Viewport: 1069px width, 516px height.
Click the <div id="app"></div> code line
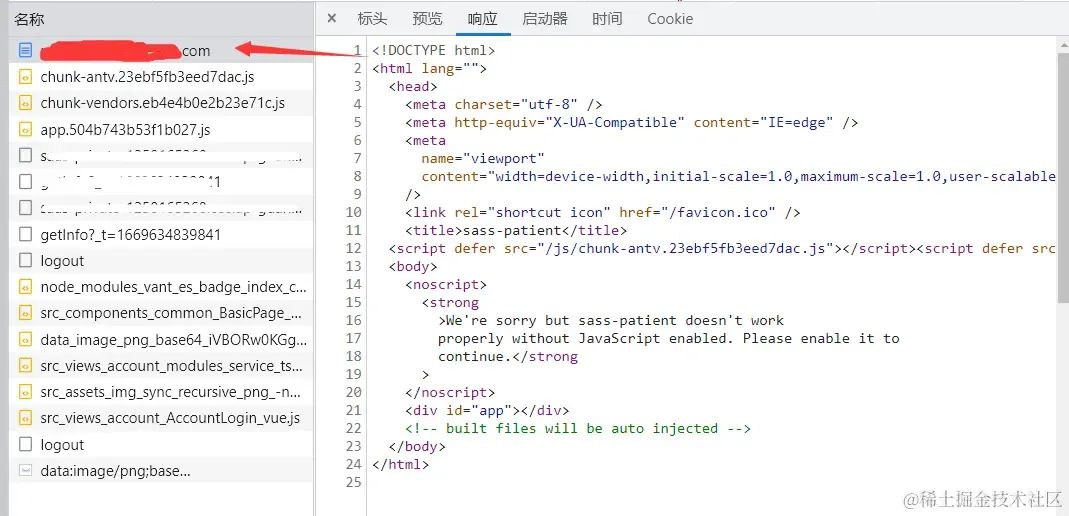[x=487, y=410]
